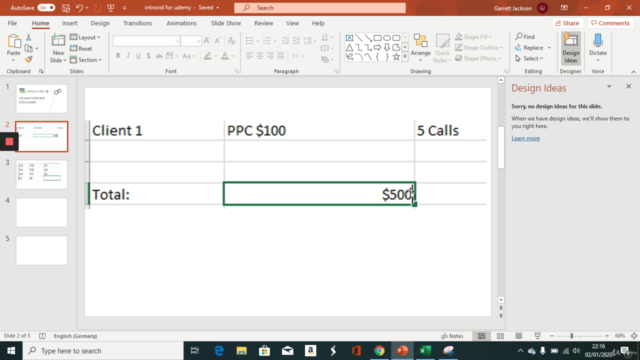Switch to the Insert tab

[70, 23]
